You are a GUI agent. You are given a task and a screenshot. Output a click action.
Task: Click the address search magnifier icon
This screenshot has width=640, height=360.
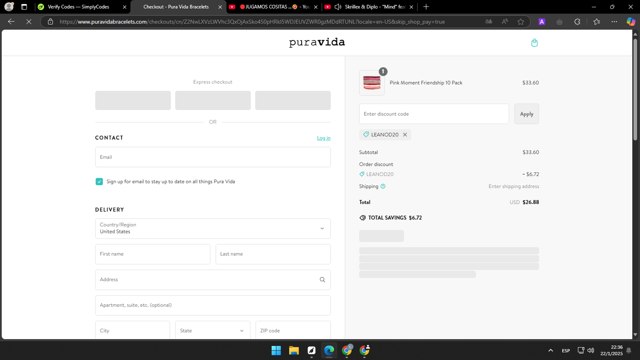click(x=322, y=280)
